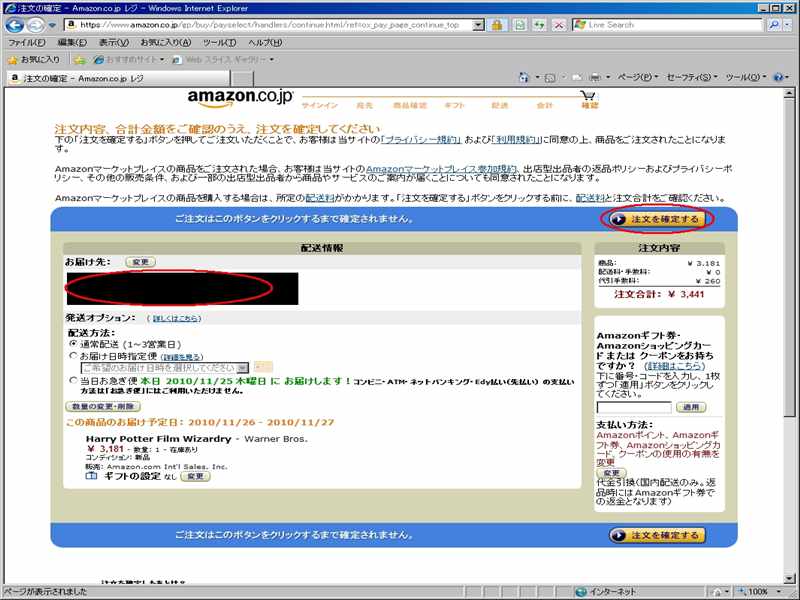
Task: Toggle the Compatibility View icon
Action: (519, 25)
